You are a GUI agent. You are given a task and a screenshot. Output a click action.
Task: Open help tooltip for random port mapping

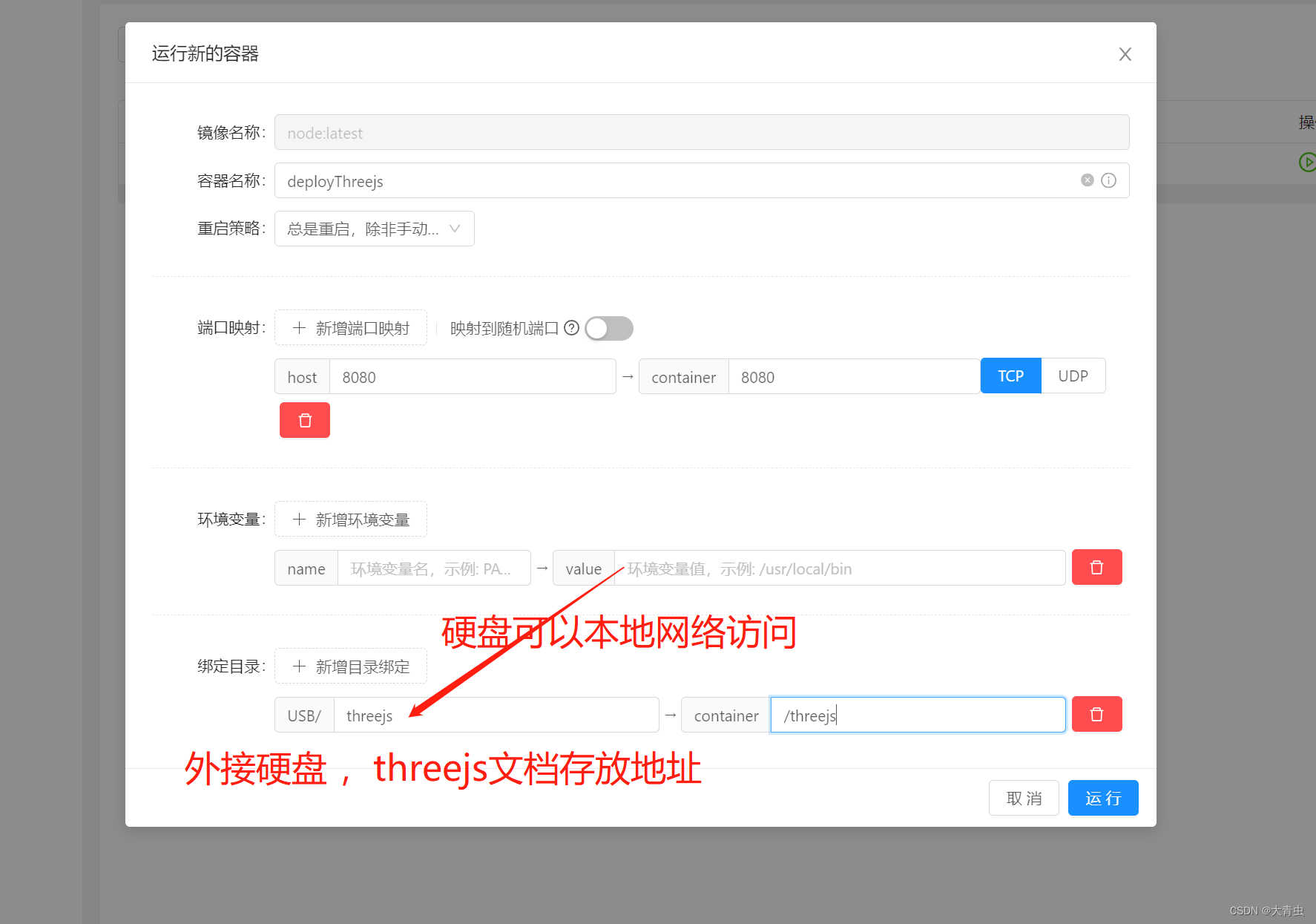click(x=571, y=328)
